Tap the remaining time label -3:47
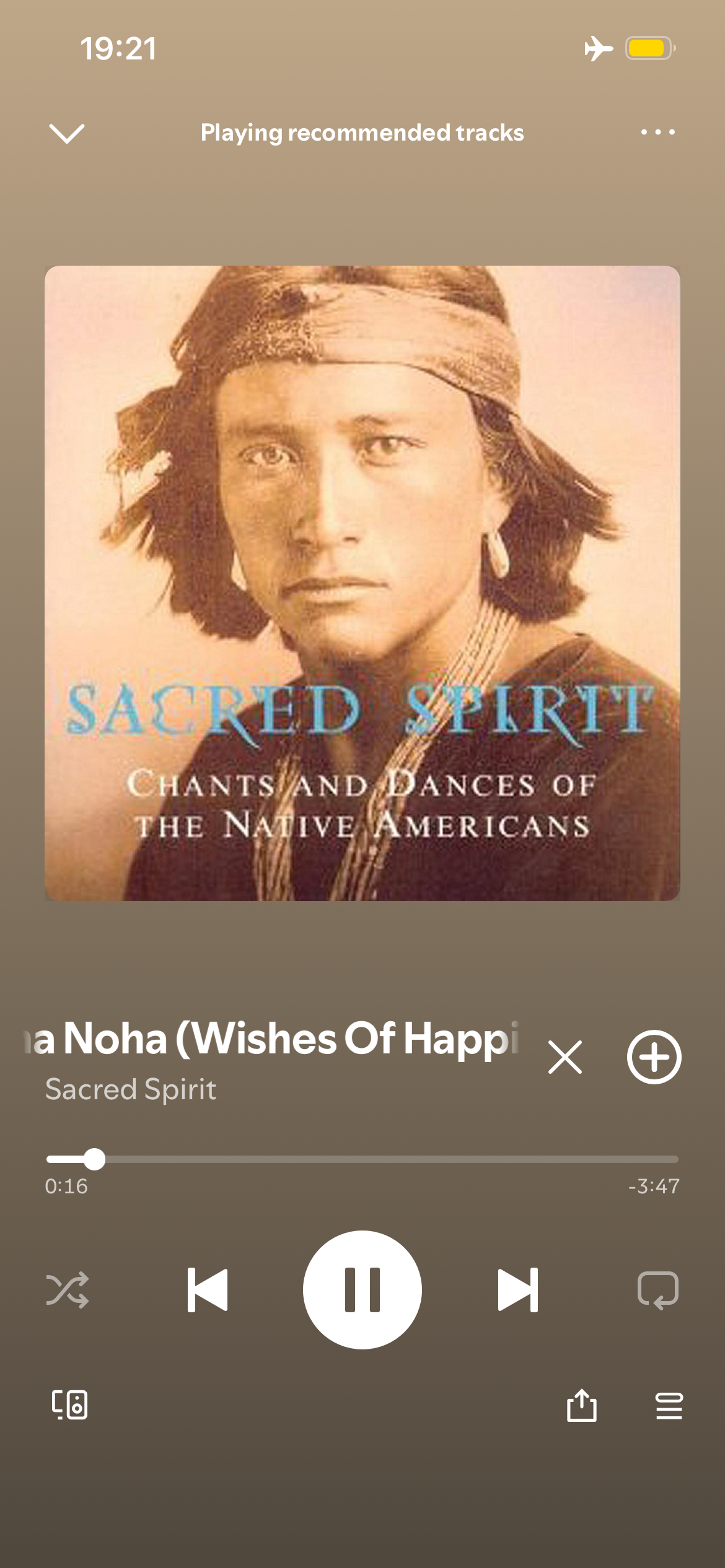This screenshot has height=1568, width=725. [654, 1186]
